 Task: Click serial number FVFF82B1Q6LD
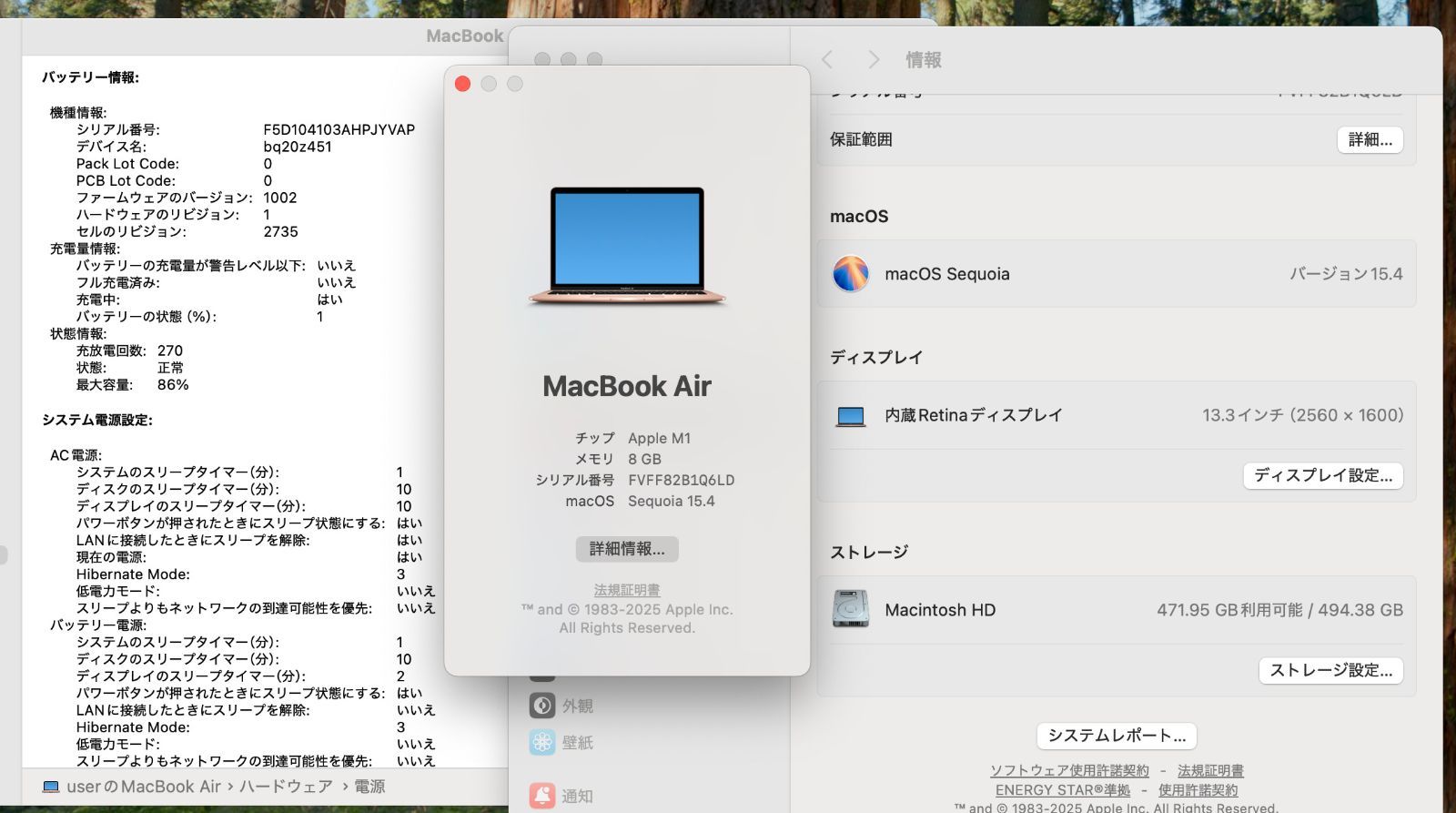click(x=681, y=480)
